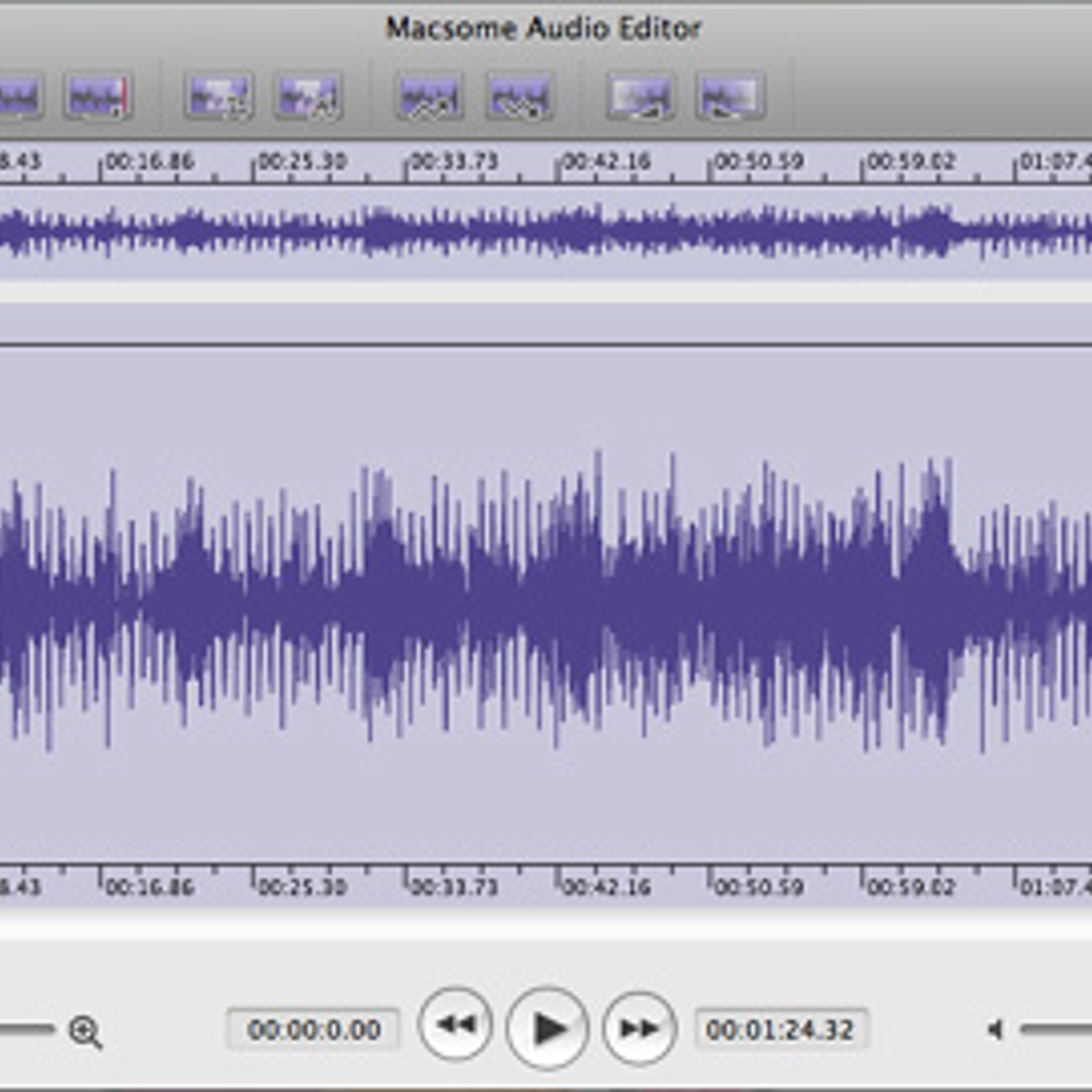Image resolution: width=1092 pixels, height=1092 pixels.
Task: Click the volume slider track beside speaker
Action: pyautogui.click(x=1056, y=1029)
